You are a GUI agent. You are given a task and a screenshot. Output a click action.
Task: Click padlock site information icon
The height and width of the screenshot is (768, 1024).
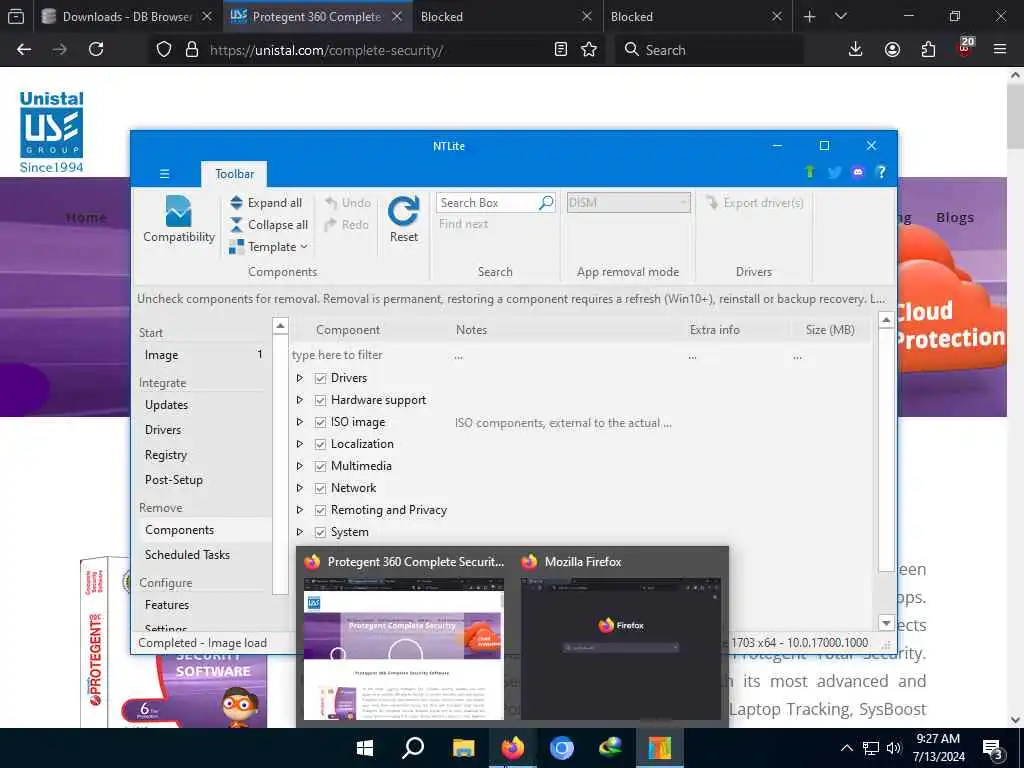[x=192, y=50]
